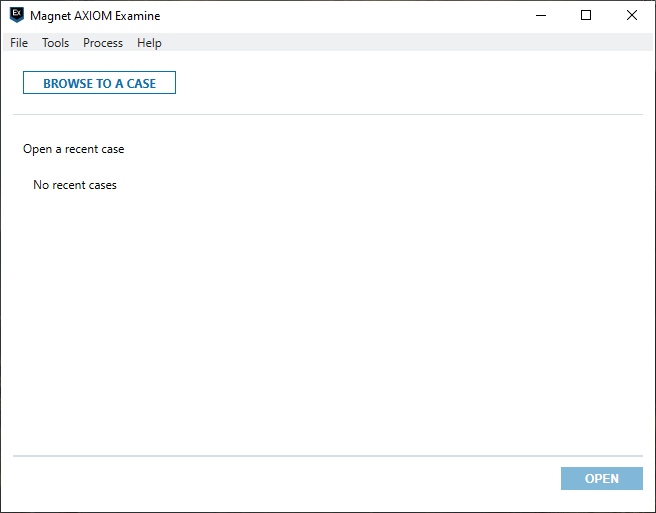Click the OPEN button
Image resolution: width=656 pixels, height=513 pixels.
[602, 478]
